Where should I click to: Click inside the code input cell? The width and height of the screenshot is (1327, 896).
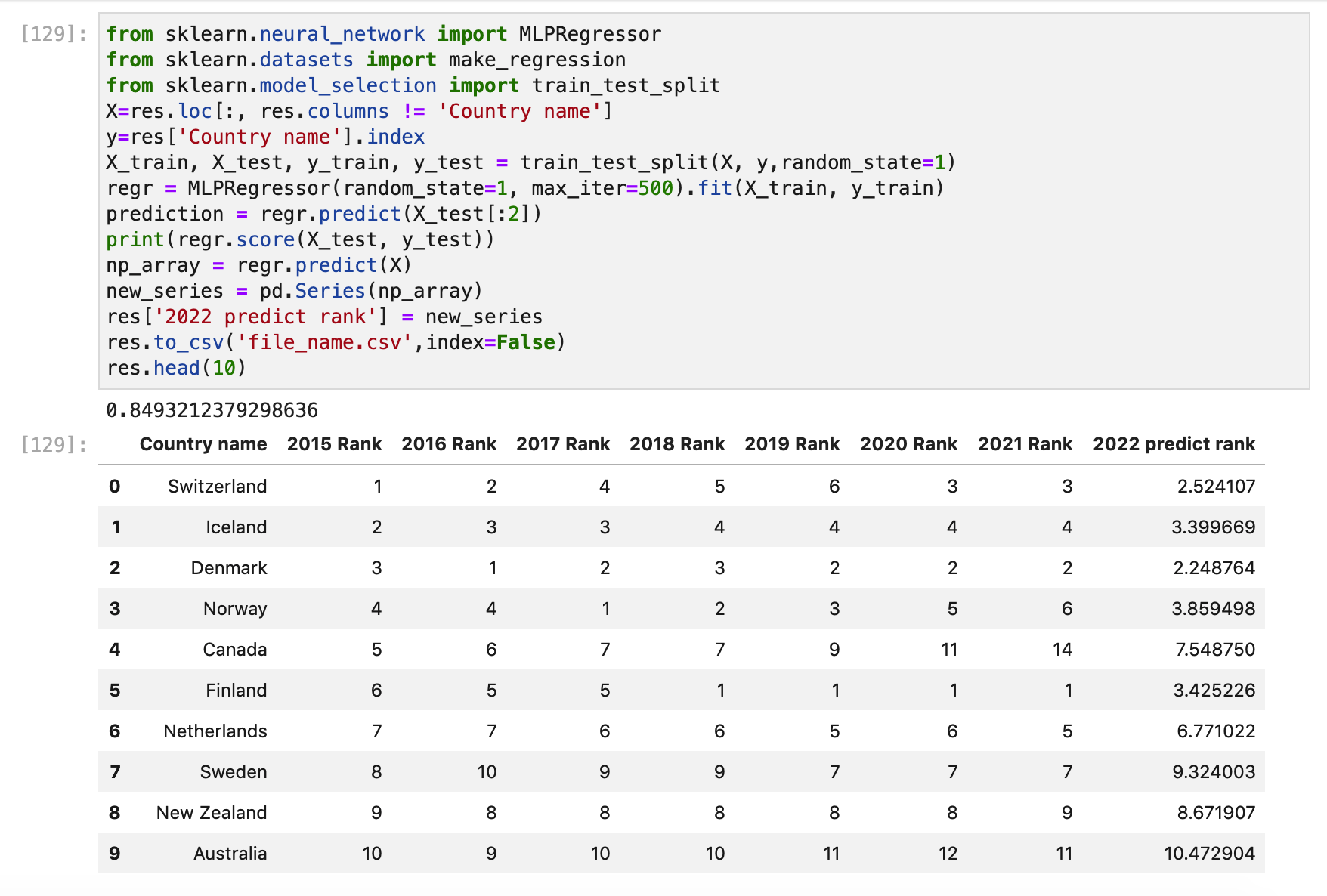pyautogui.click(x=704, y=201)
